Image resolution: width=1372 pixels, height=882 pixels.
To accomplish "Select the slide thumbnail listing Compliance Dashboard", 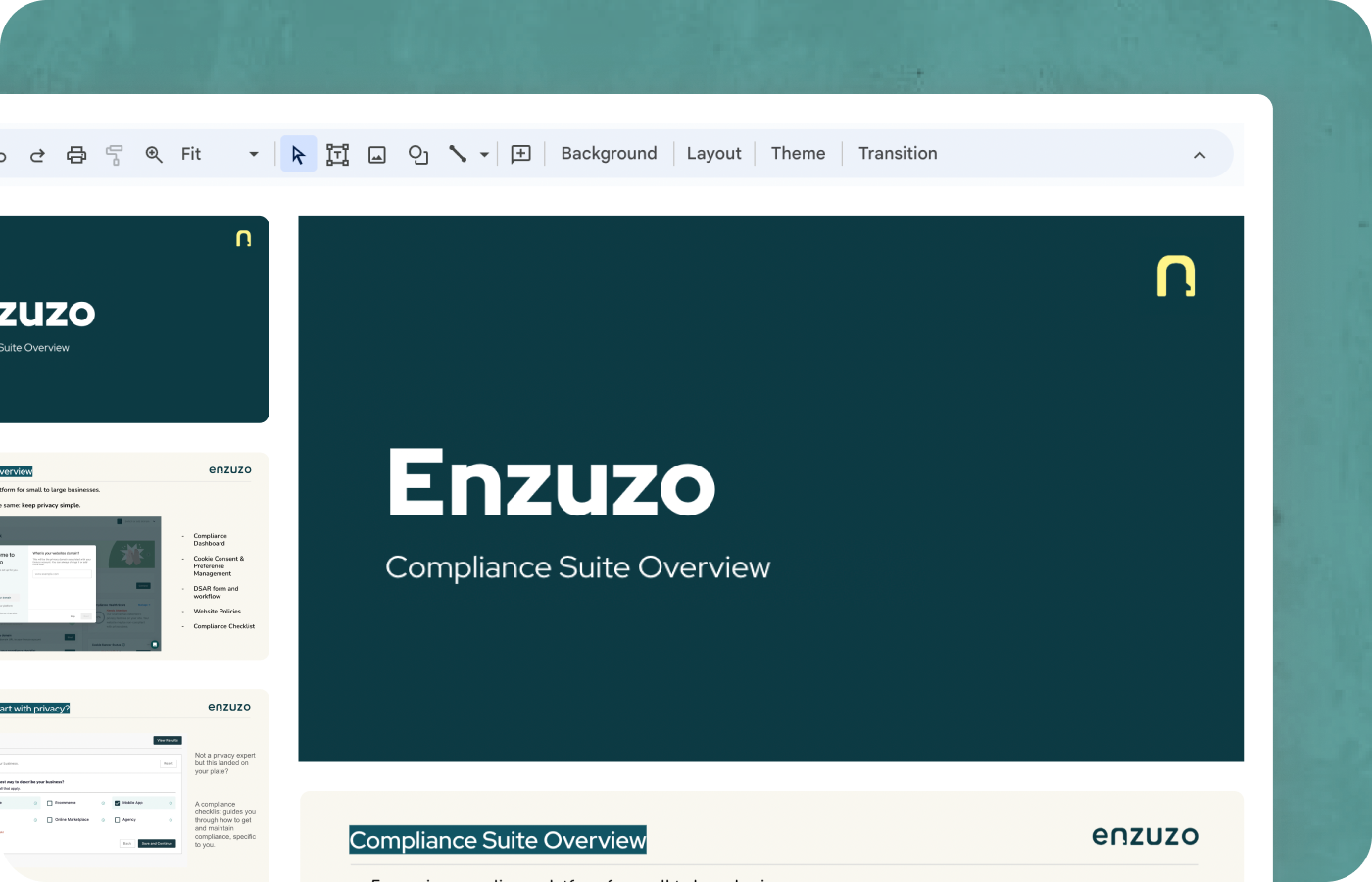I will click(x=134, y=556).
